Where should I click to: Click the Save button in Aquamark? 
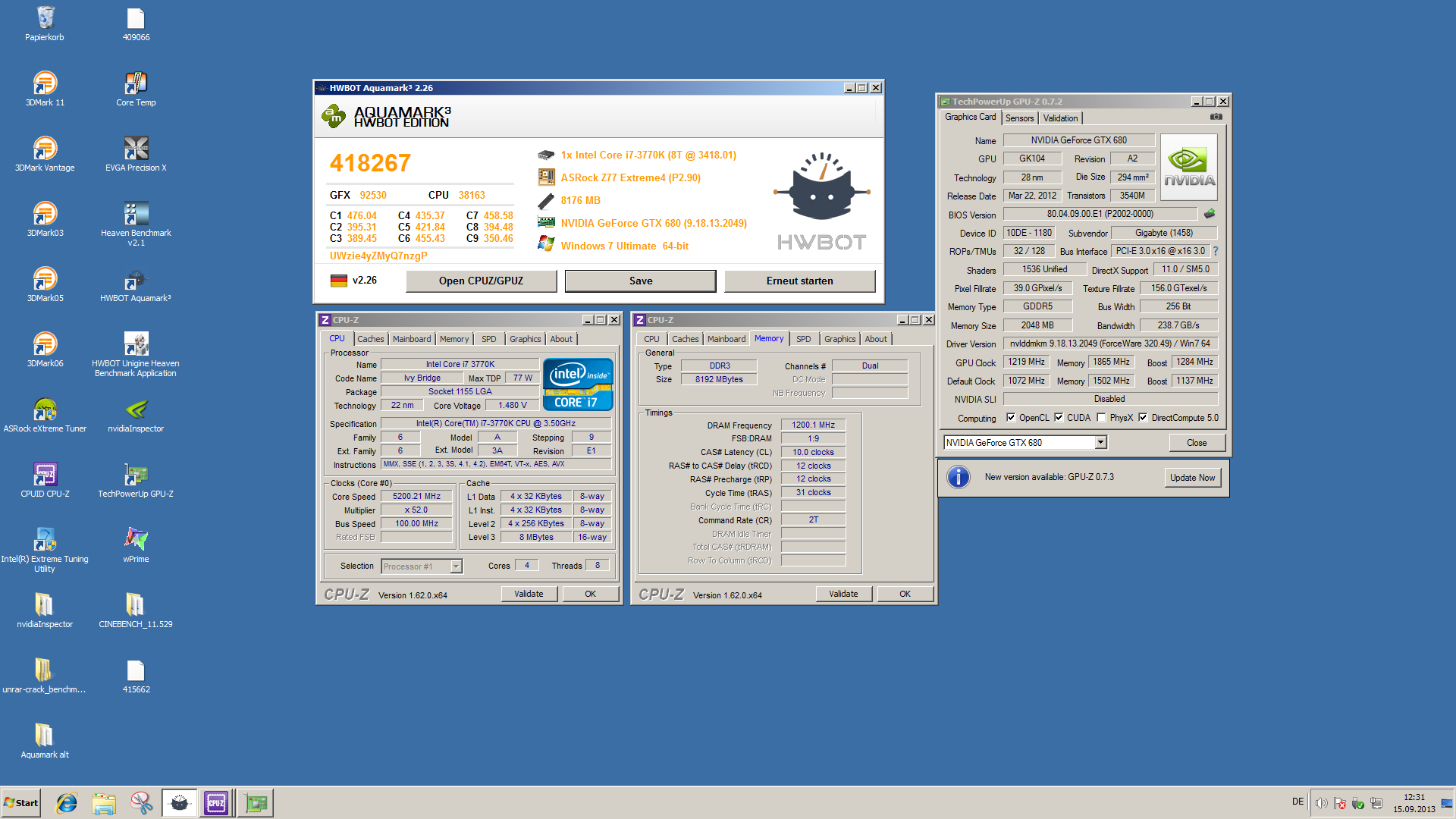coord(640,281)
